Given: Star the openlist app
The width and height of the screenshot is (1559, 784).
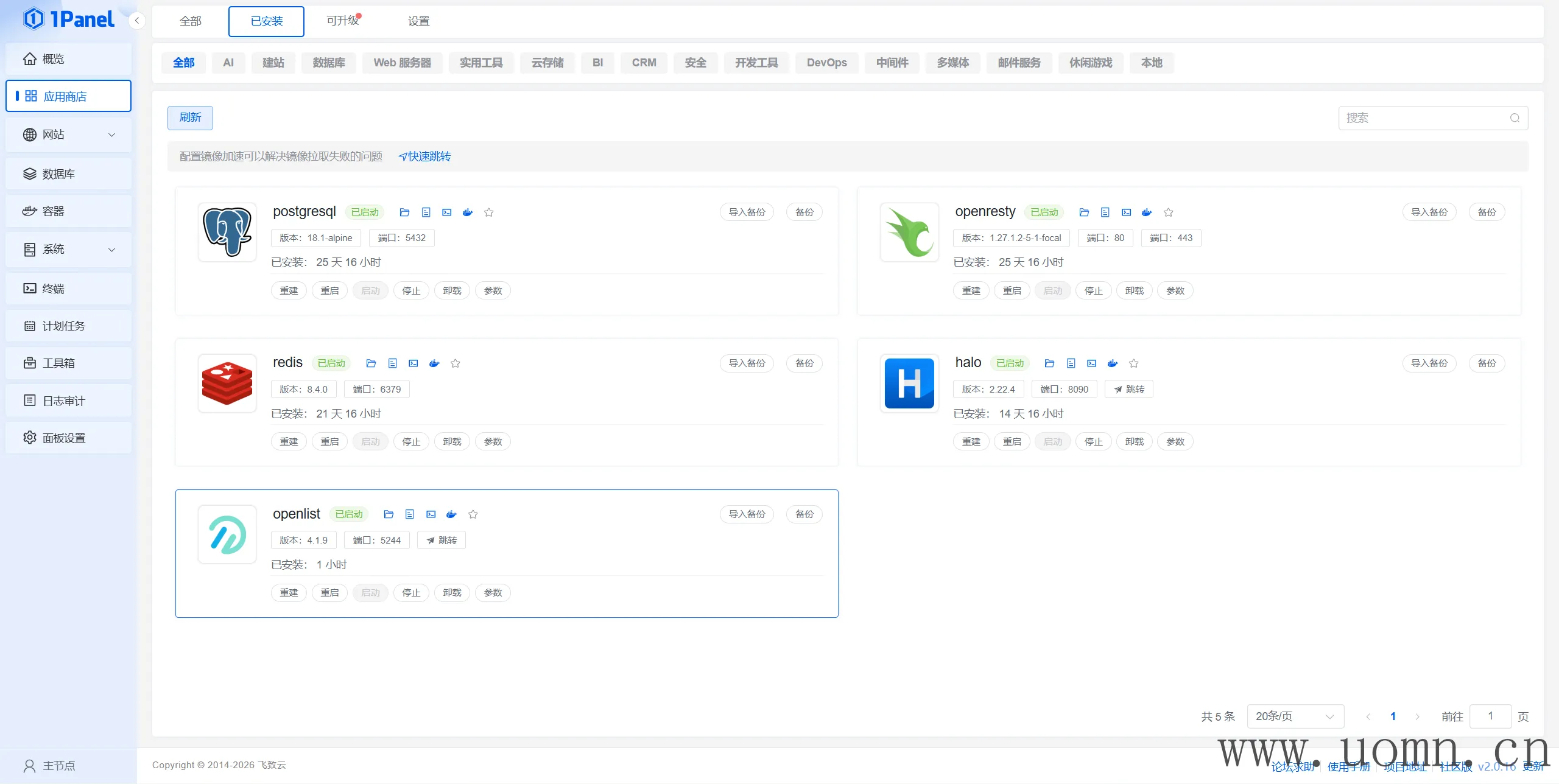Looking at the screenshot, I should click(x=473, y=514).
